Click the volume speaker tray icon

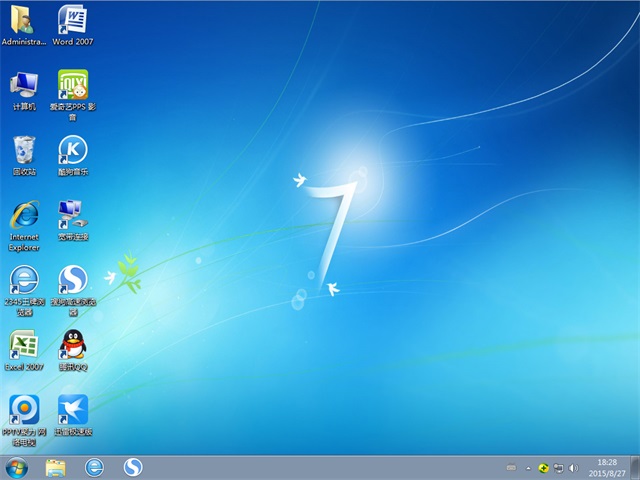572,467
